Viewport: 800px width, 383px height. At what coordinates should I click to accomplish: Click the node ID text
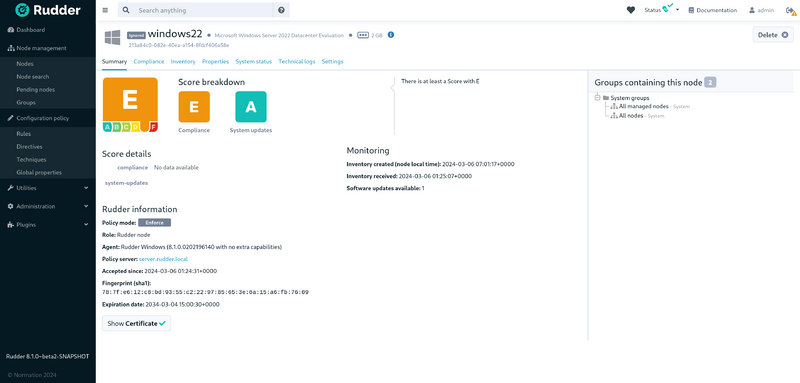(179, 45)
